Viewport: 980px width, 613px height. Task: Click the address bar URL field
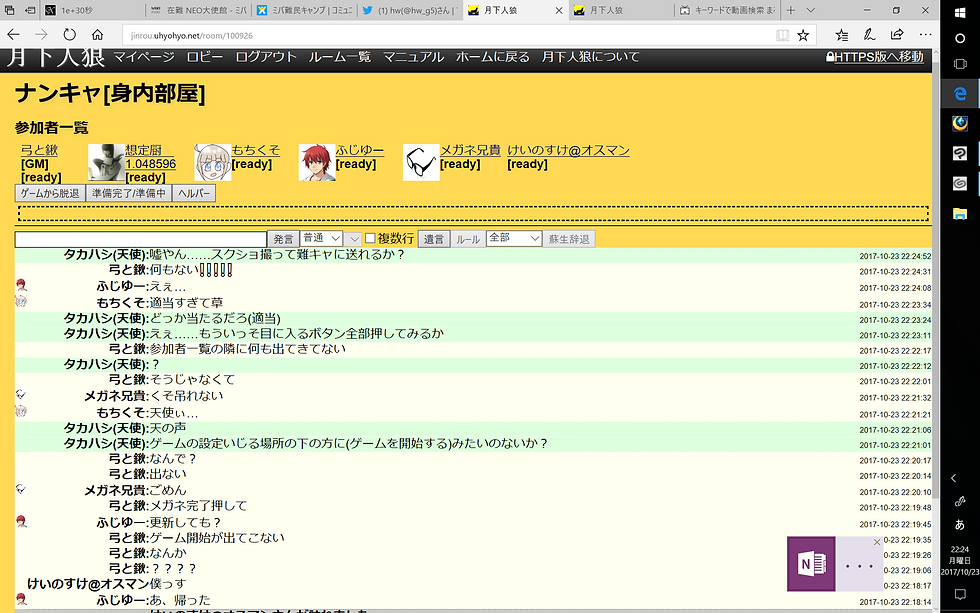click(x=448, y=36)
